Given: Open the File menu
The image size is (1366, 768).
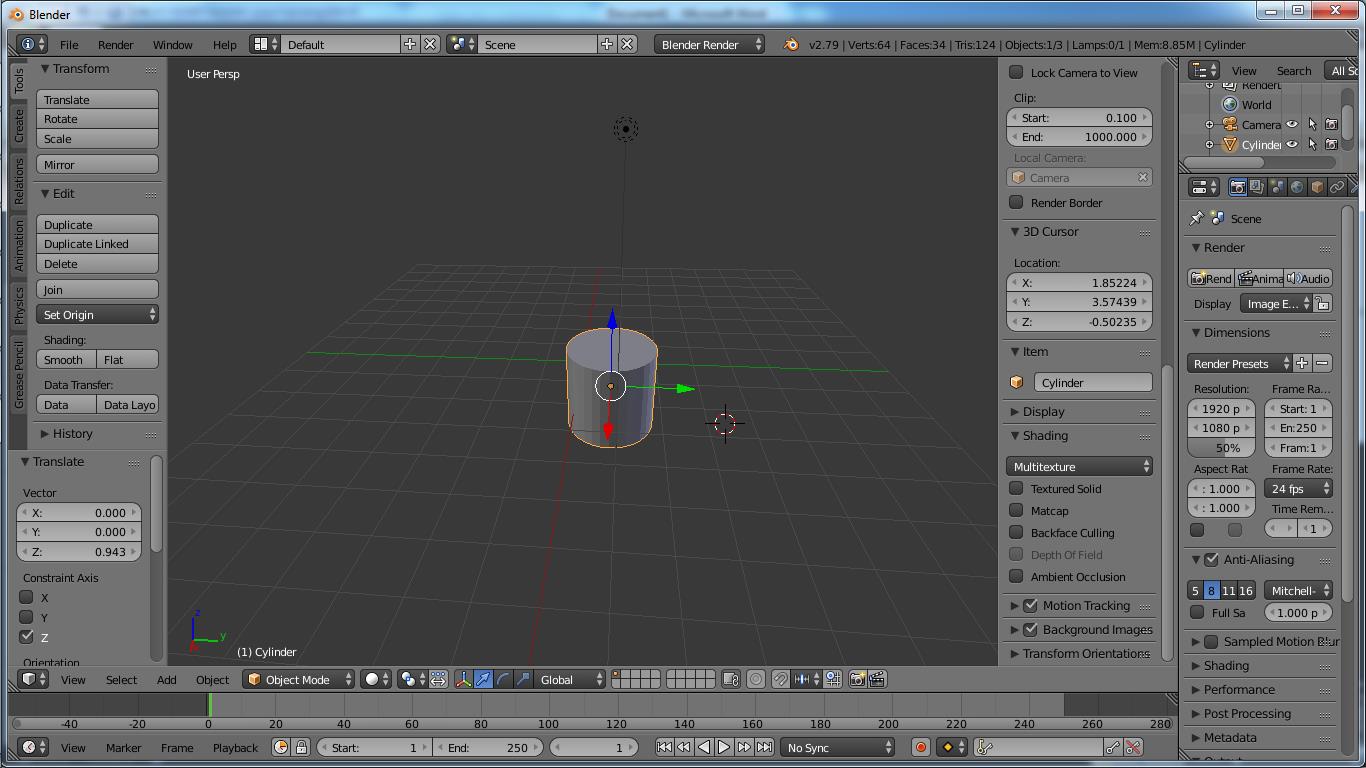Looking at the screenshot, I should [69, 44].
